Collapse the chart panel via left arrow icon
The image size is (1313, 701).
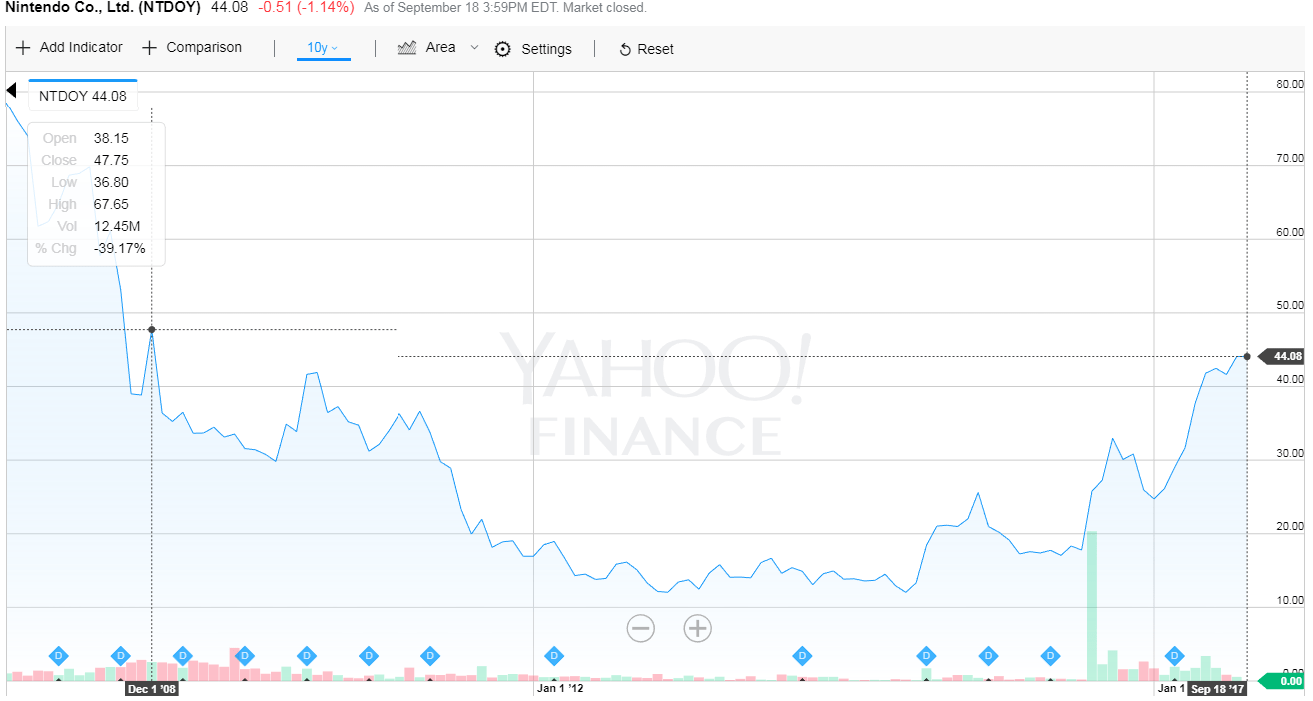tap(10, 89)
